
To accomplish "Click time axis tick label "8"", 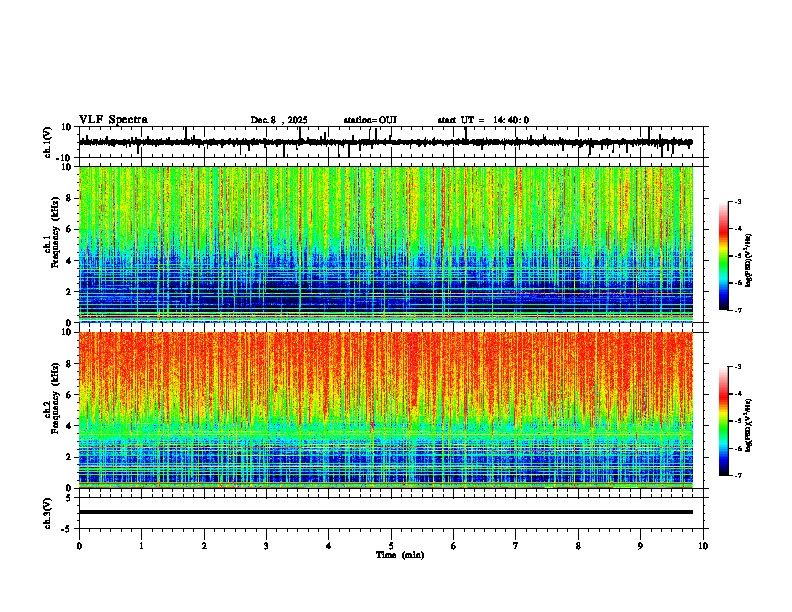I will pos(578,546).
